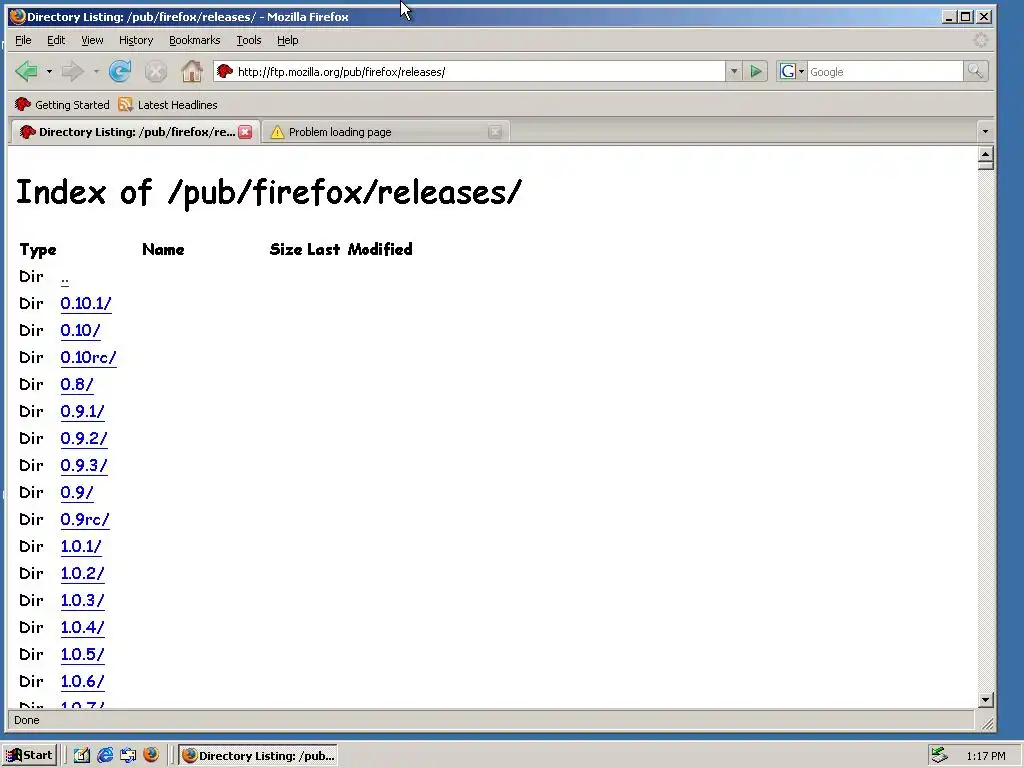
Task: Open the Latest Headlines feed bookmark
Action: (168, 104)
